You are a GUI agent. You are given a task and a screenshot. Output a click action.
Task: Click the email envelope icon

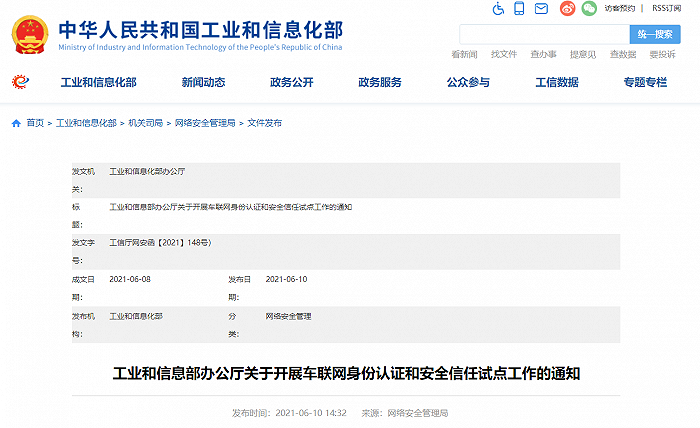[x=541, y=9]
